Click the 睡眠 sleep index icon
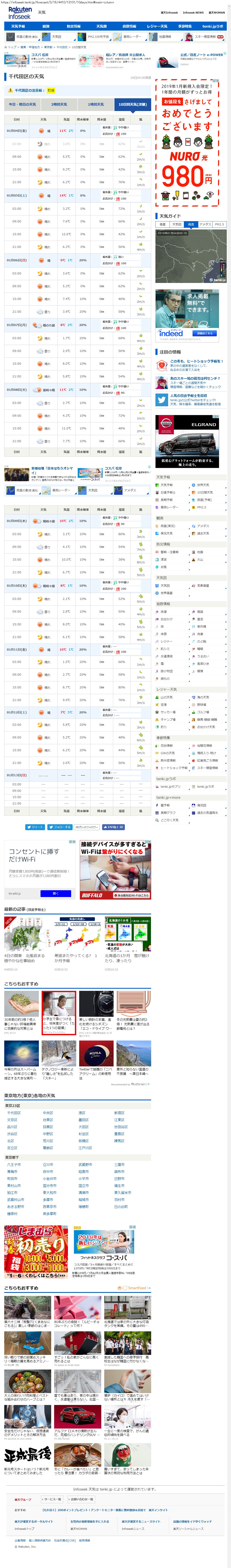This screenshot has height=1568, width=231. click(x=194, y=649)
